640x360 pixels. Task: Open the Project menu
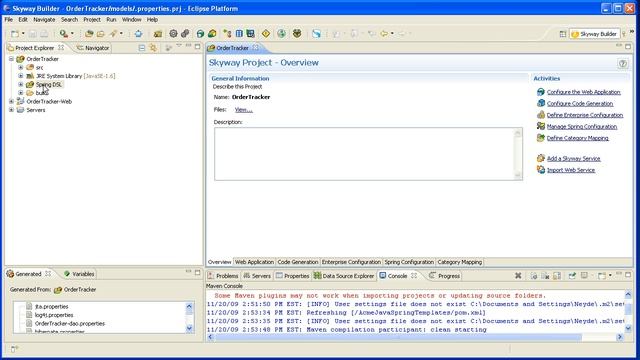click(92, 19)
